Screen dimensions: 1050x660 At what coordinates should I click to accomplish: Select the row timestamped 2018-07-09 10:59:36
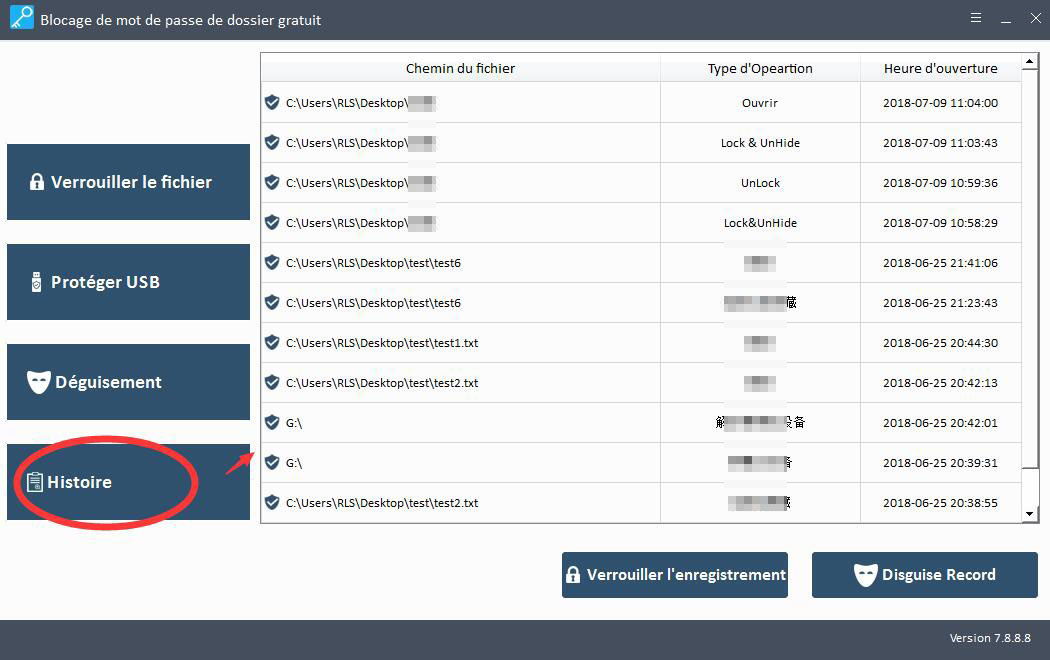[x=640, y=183]
